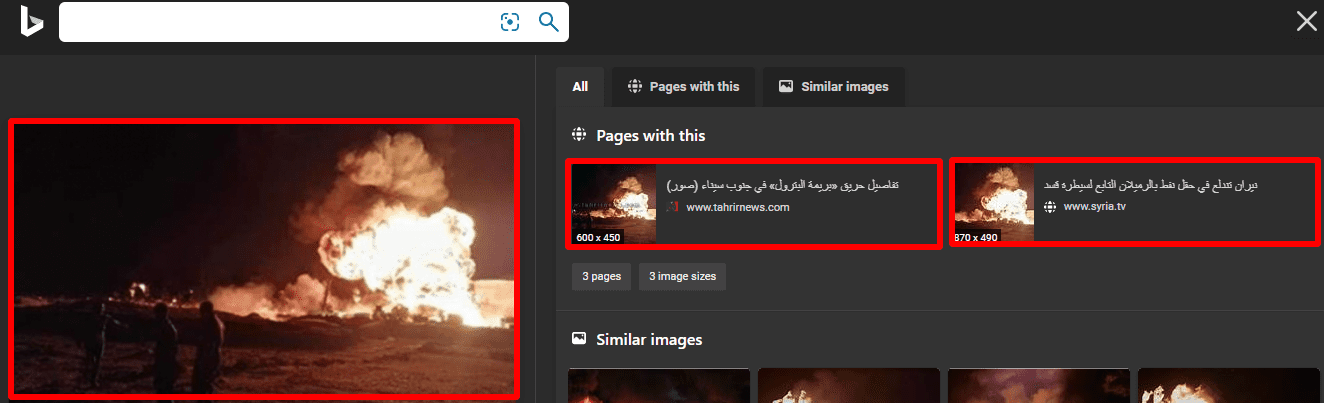This screenshot has width=1324, height=403.
Task: Click the globe icon beside www.syria.tv
Action: click(1050, 207)
